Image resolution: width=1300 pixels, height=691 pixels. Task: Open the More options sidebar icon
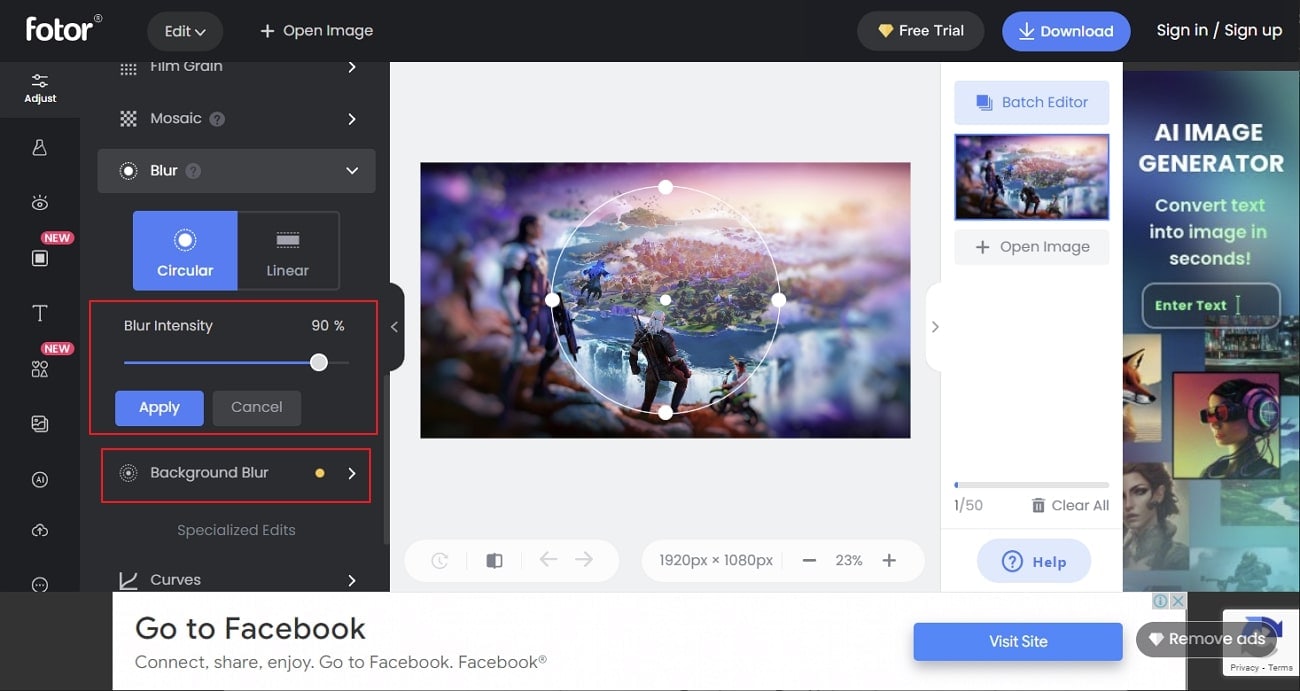tap(40, 585)
